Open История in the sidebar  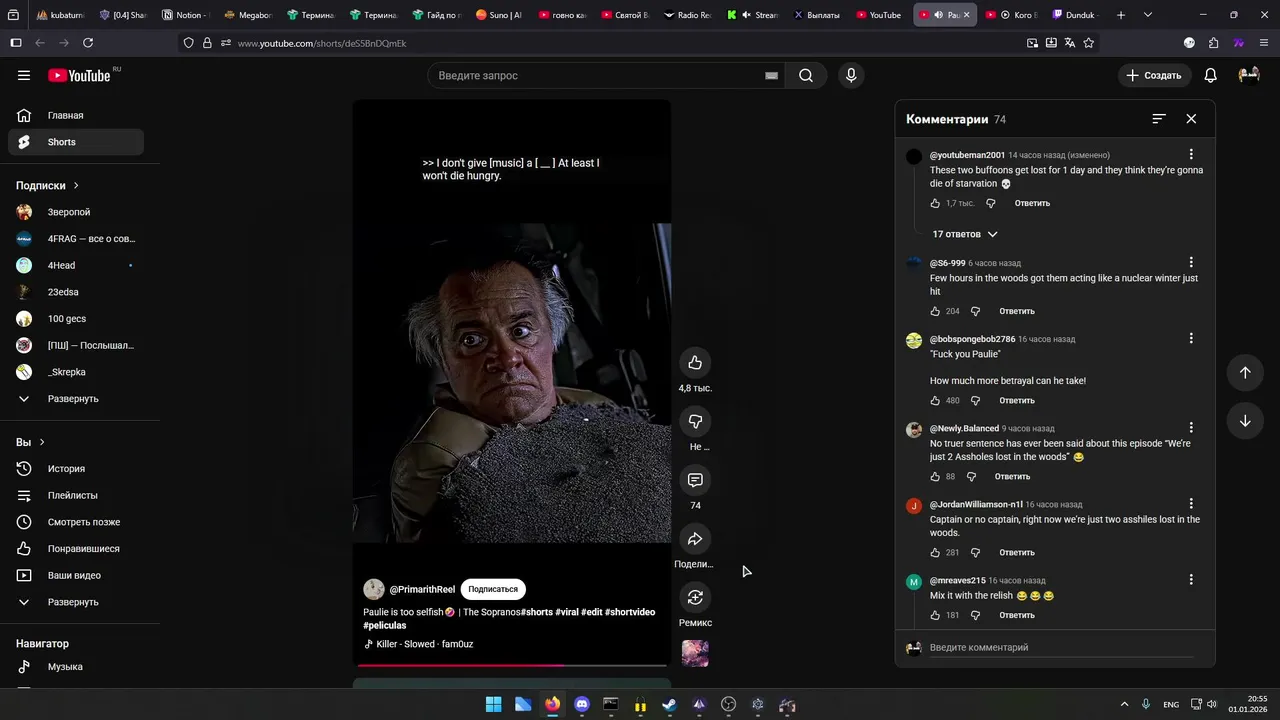click(76, 468)
